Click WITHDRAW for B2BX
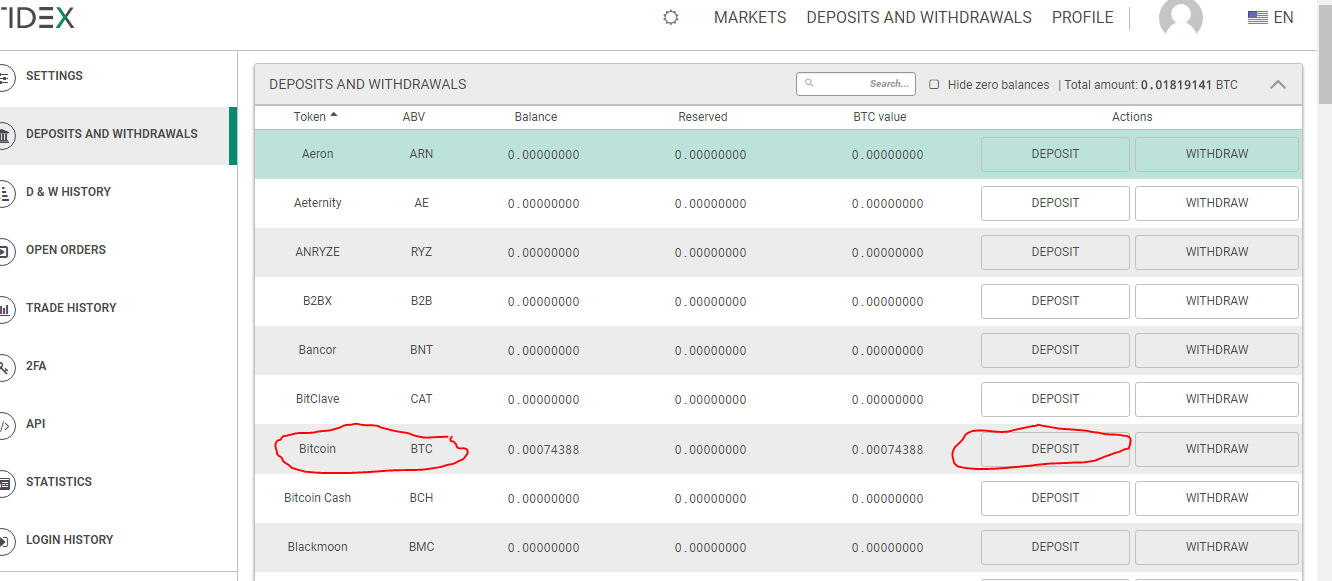 coord(1217,301)
